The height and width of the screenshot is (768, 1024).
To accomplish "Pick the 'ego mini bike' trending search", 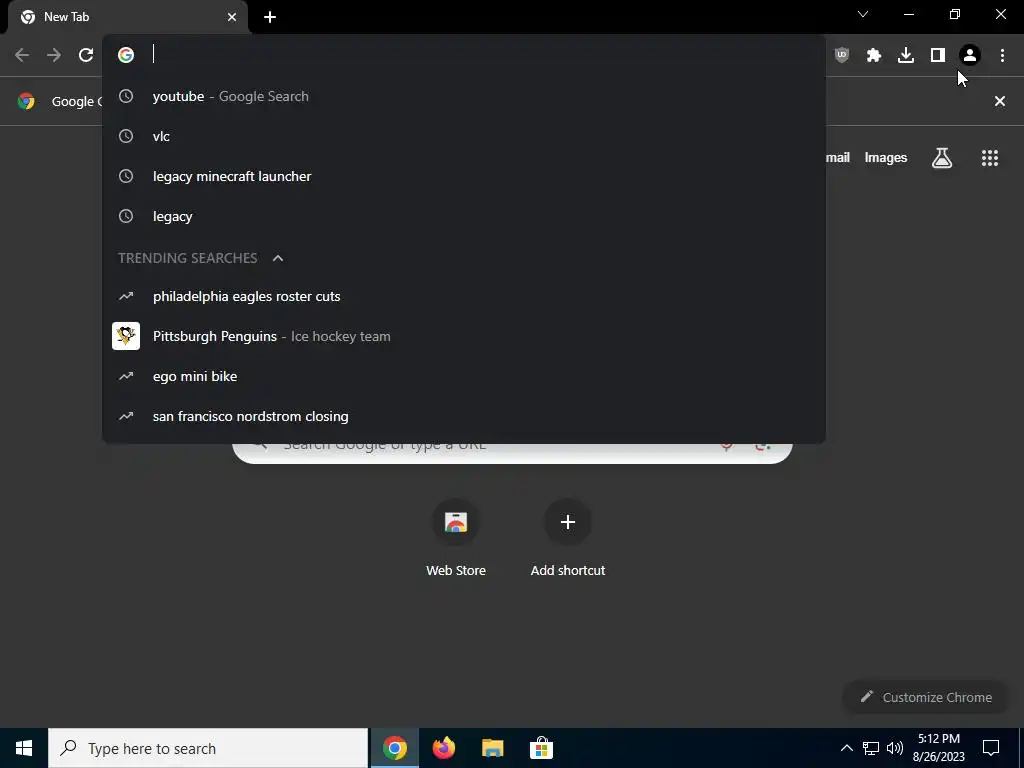I will coord(464,376).
